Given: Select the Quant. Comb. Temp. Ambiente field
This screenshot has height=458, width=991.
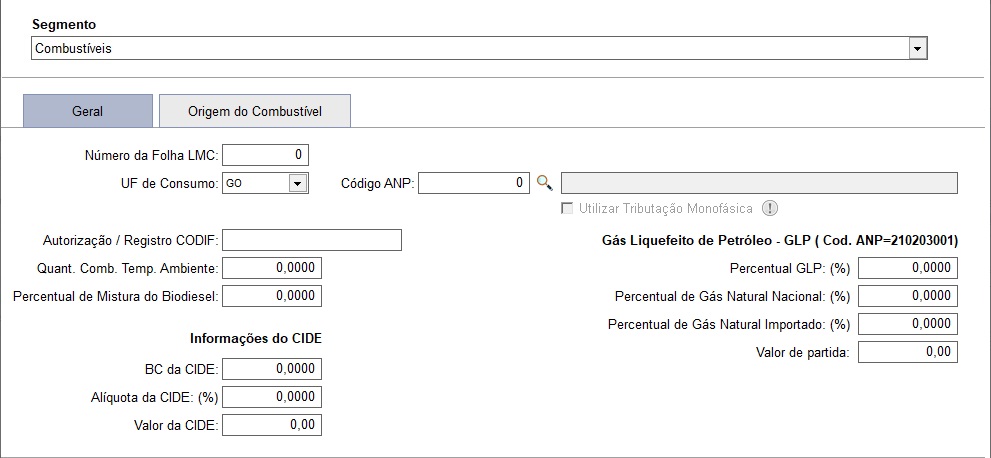Looking at the screenshot, I should point(272,268).
